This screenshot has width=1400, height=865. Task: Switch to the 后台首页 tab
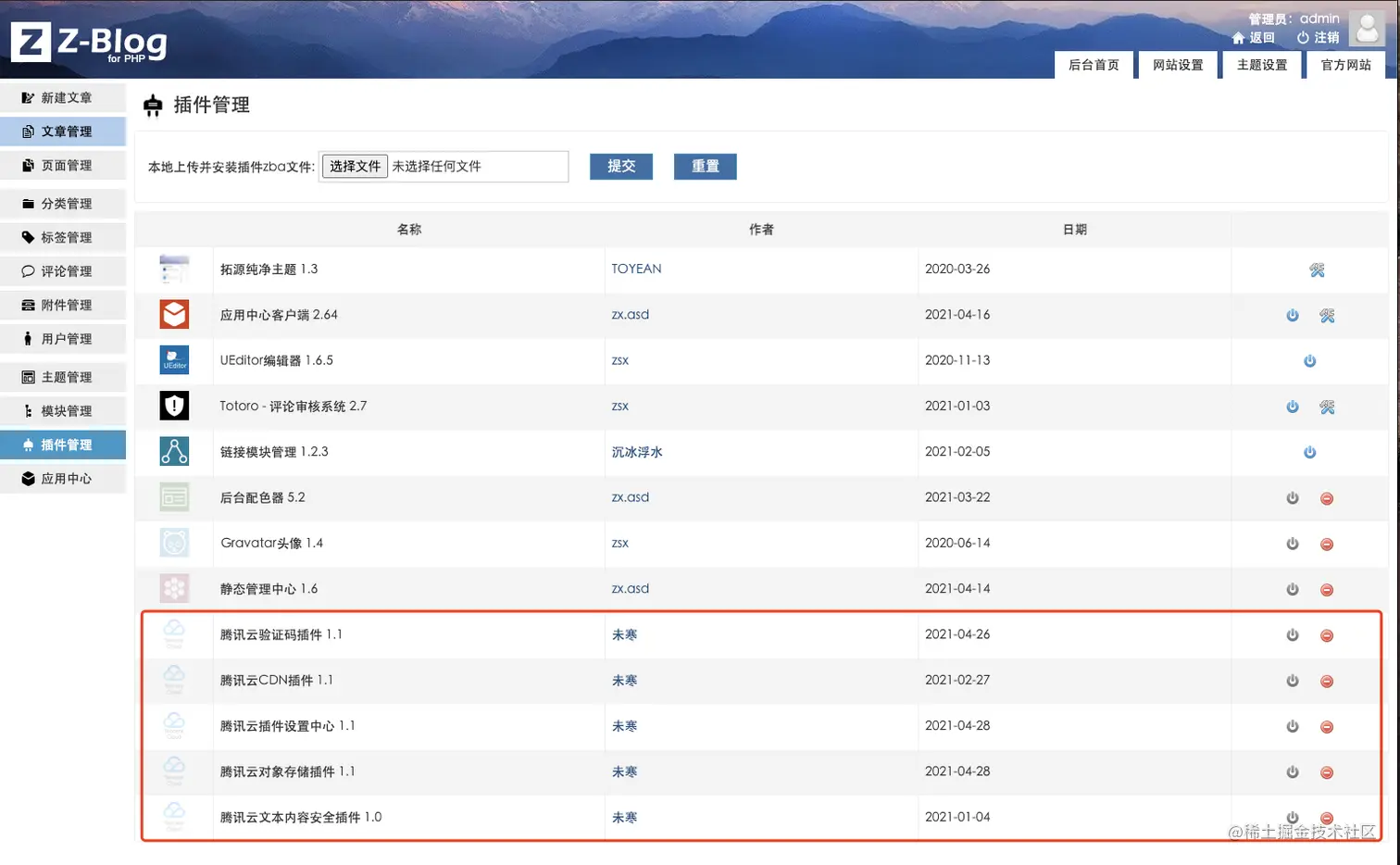(1094, 65)
